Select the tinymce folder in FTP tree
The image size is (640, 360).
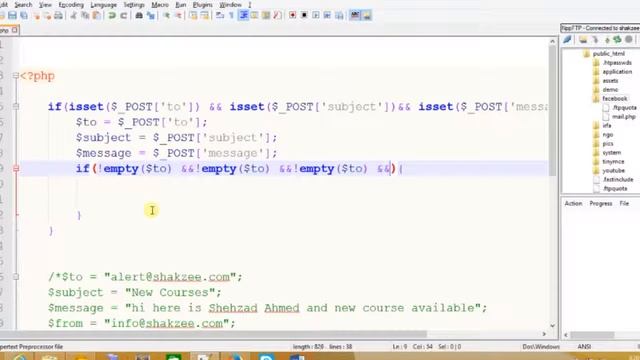pos(613,162)
